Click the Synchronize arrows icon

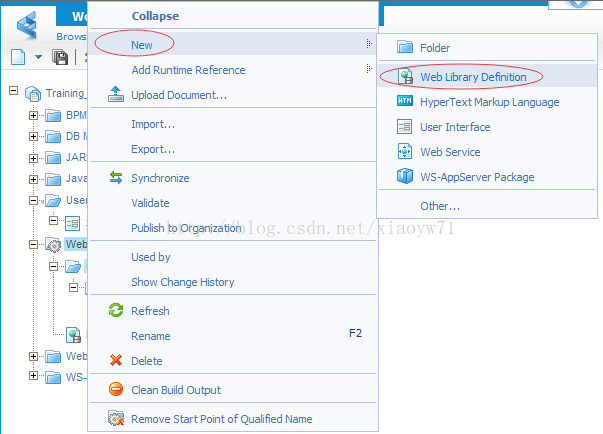click(116, 177)
